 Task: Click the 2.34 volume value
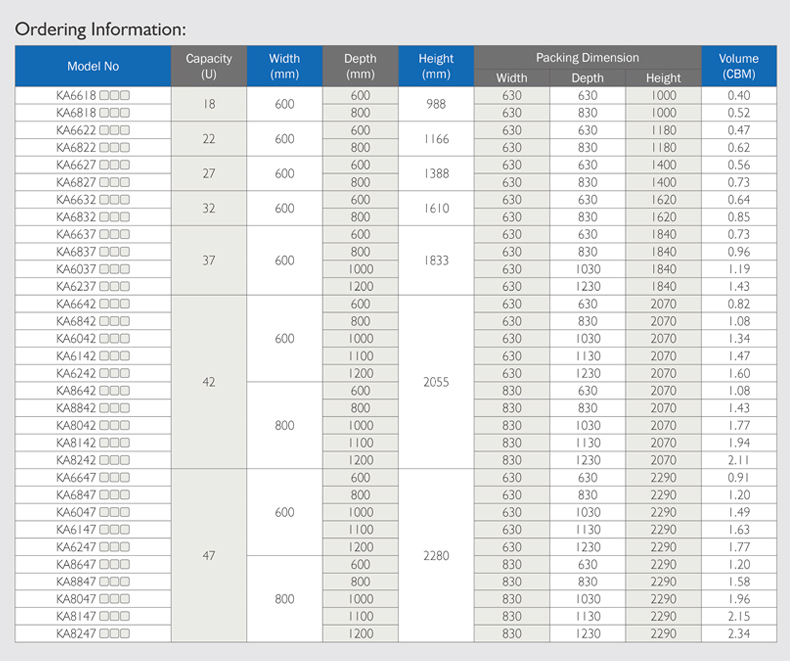click(x=738, y=634)
